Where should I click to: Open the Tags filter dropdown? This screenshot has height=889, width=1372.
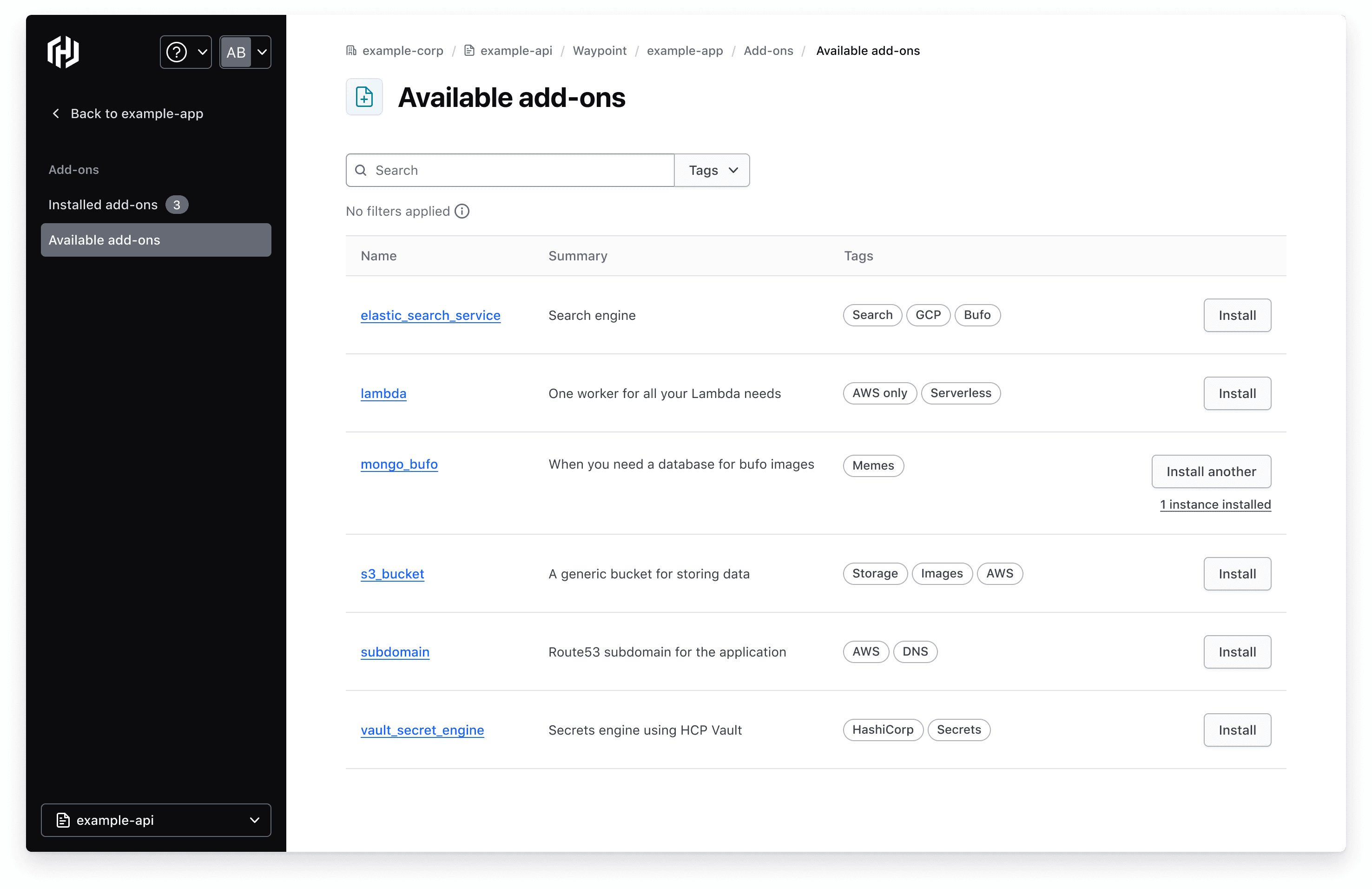point(712,170)
